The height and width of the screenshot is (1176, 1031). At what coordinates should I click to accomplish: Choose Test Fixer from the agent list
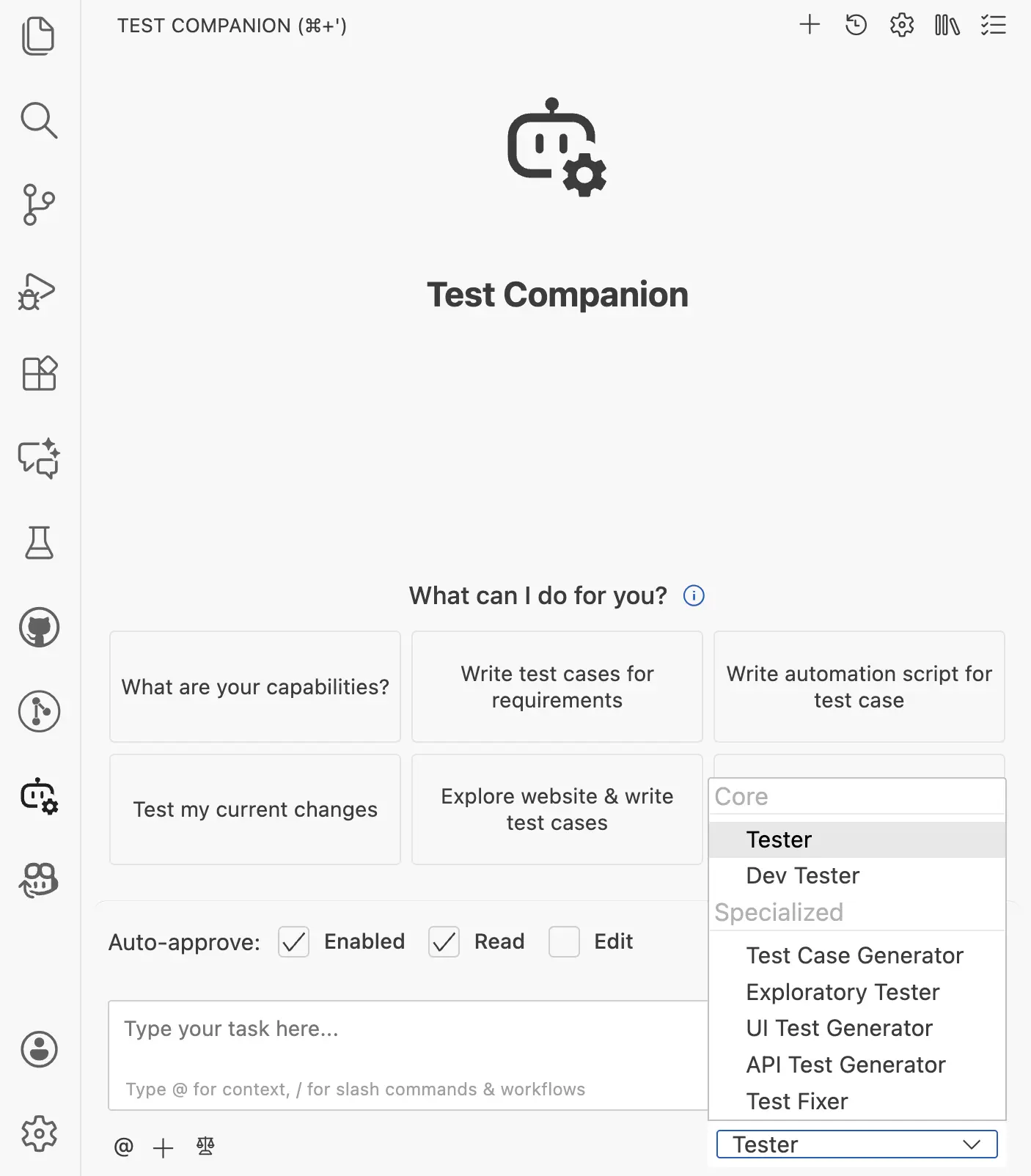tap(796, 1100)
